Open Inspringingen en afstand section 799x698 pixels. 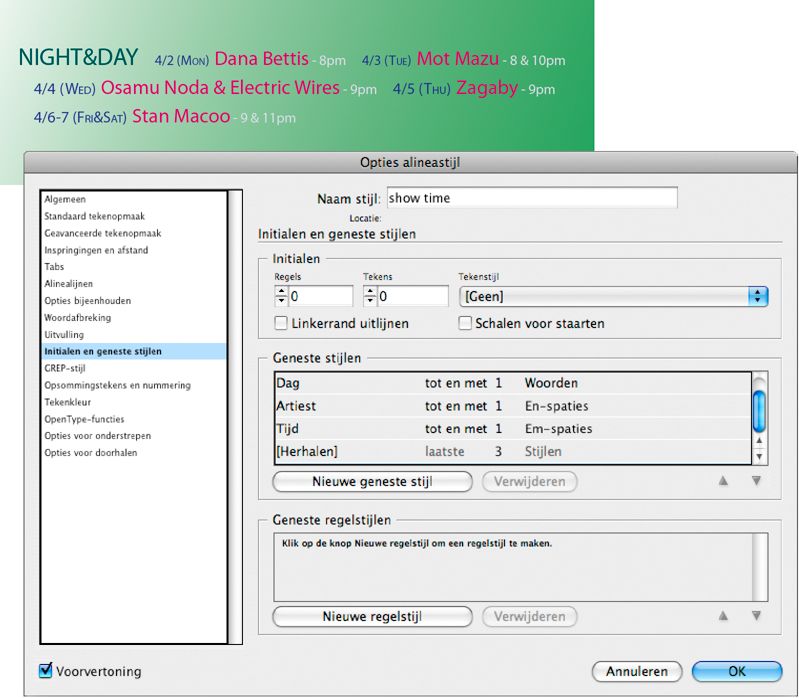click(x=96, y=250)
